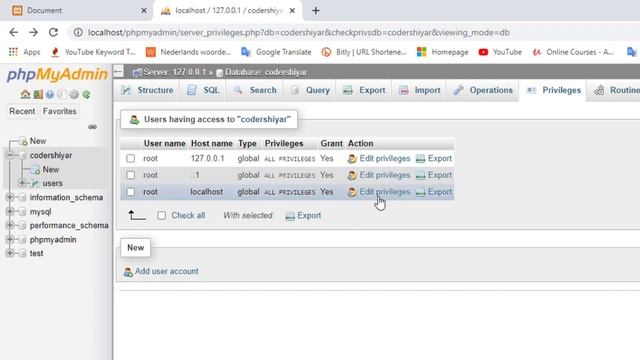This screenshot has width=640, height=360.
Task: Select New table under codershiyar
Action: point(51,169)
